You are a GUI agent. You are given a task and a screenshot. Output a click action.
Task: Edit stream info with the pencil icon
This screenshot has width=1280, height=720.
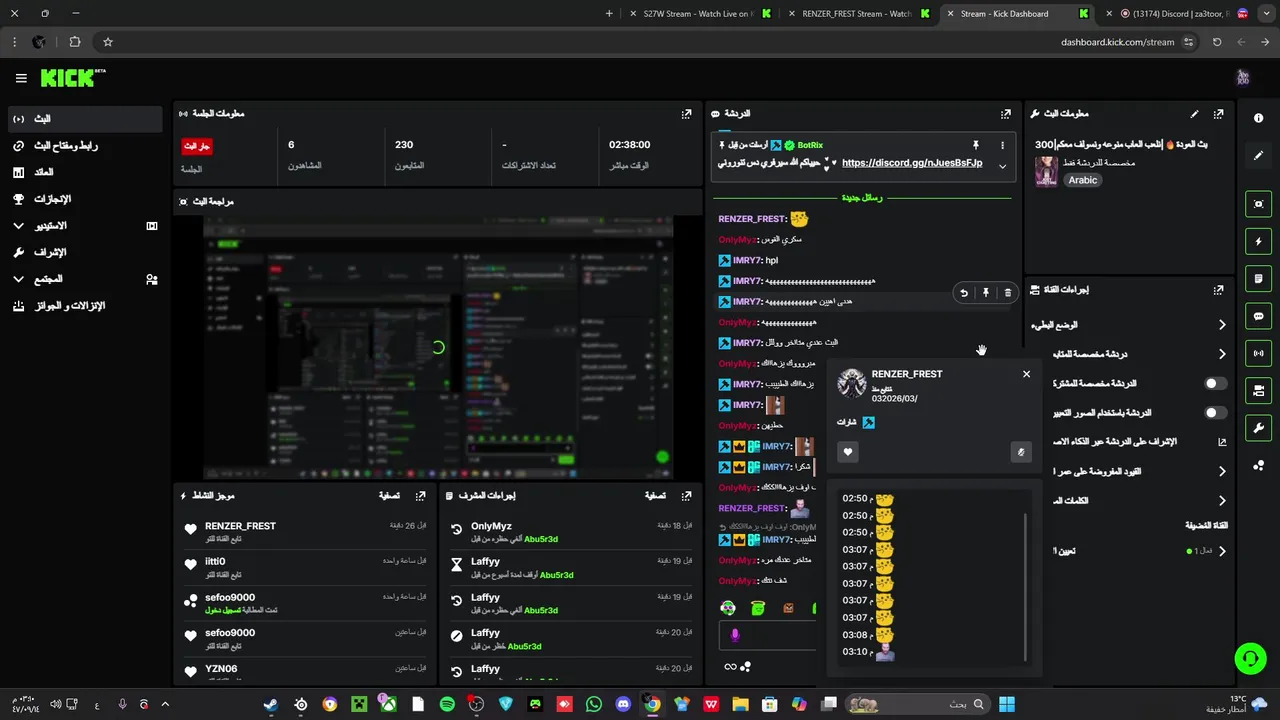click(x=1194, y=114)
